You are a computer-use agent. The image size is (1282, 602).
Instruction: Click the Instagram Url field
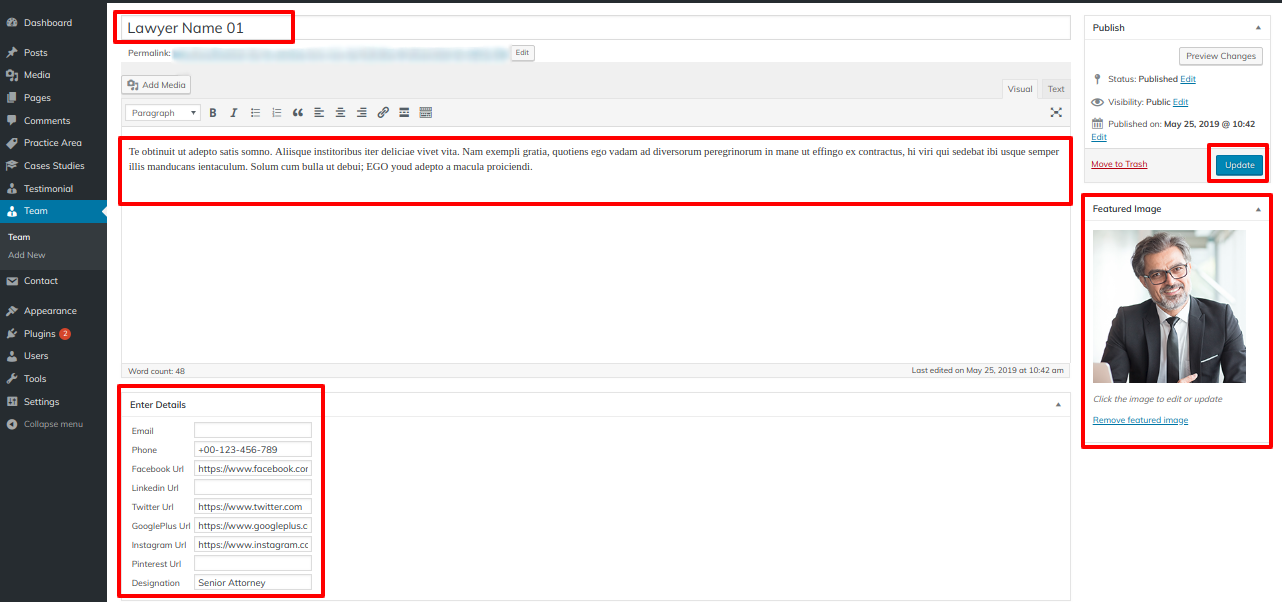[x=253, y=545]
